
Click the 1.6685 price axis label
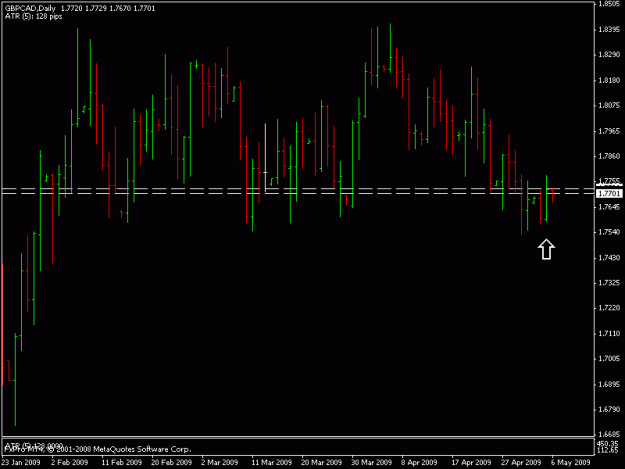(609, 434)
